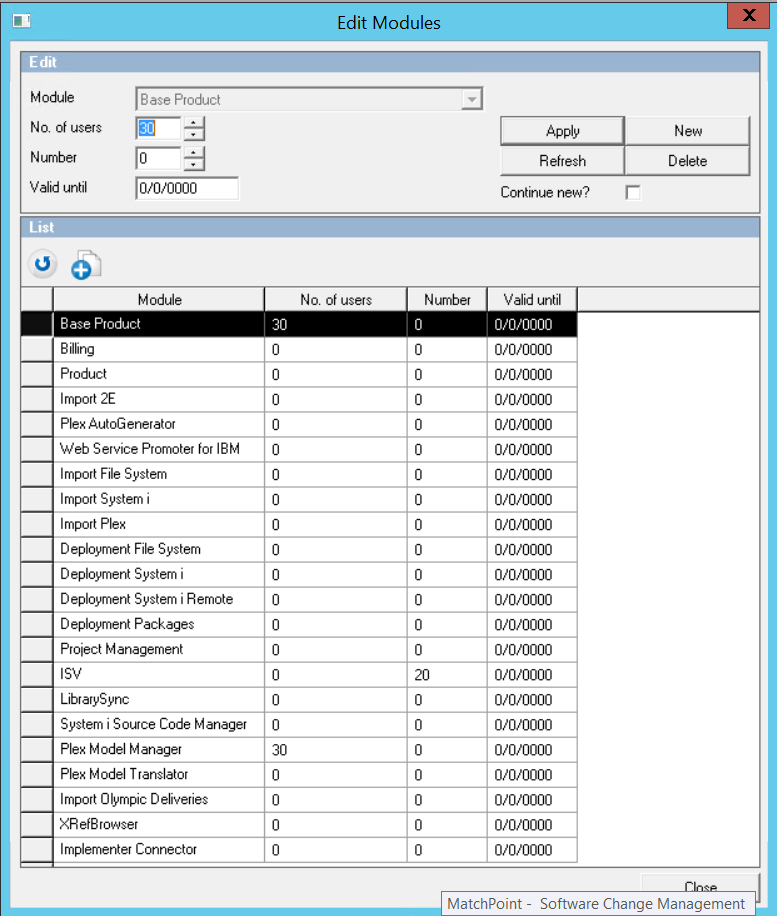Click the window system menu icon
The height and width of the screenshot is (916, 777).
point(22,21)
